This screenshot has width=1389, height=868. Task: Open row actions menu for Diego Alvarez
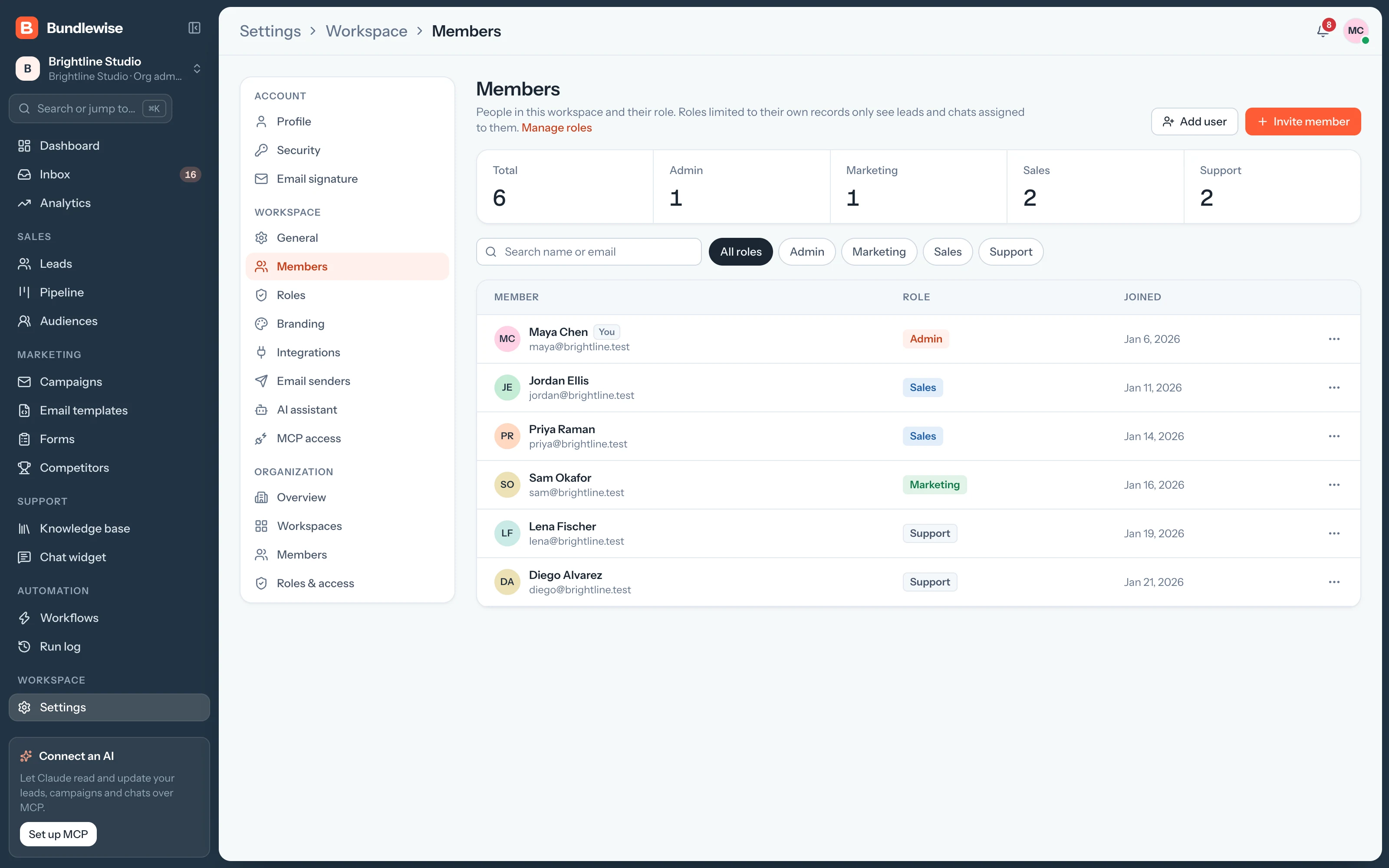coord(1334,582)
